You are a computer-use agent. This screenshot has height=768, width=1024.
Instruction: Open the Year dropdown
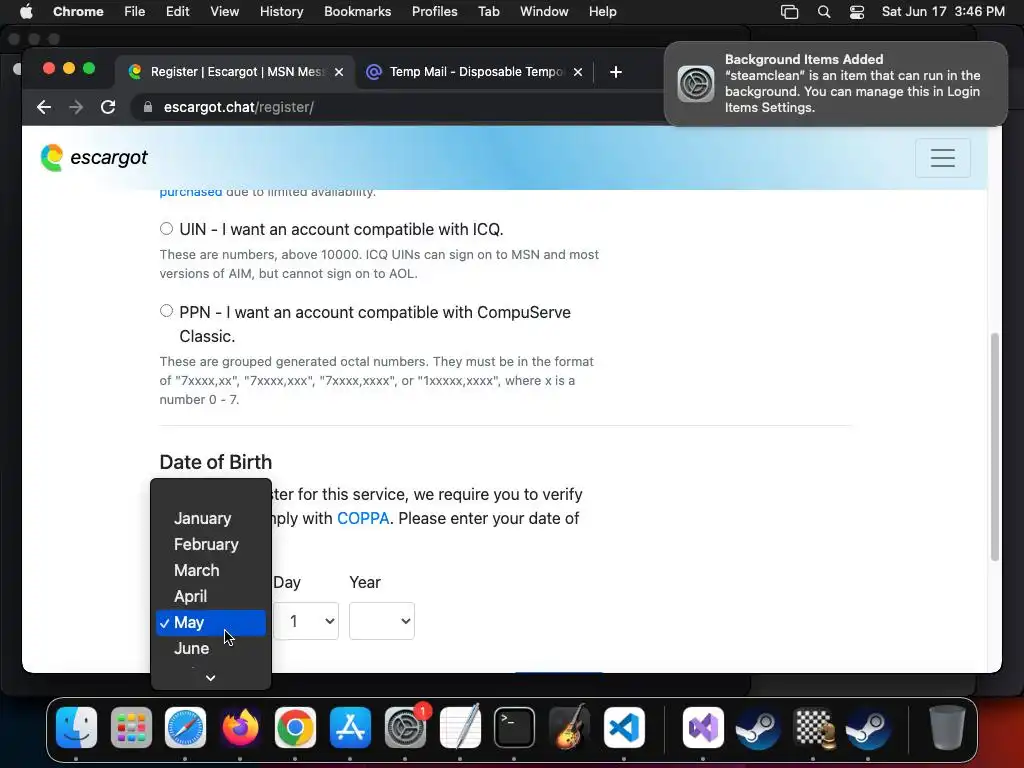(382, 621)
